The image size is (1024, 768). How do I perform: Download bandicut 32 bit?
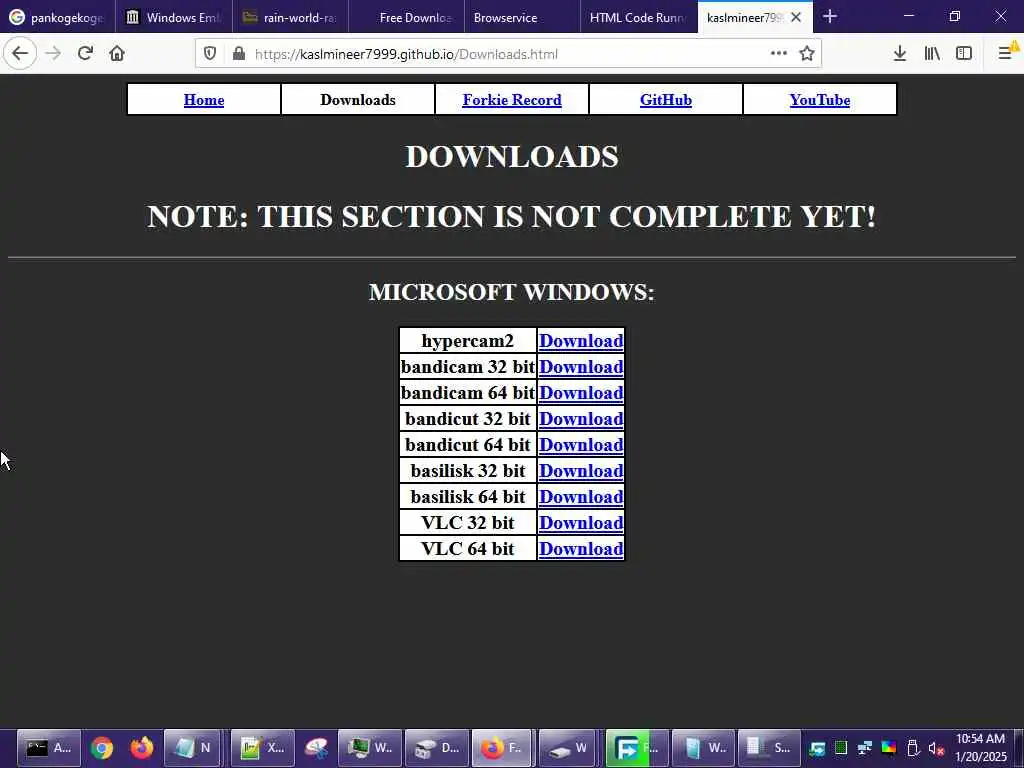click(x=581, y=419)
